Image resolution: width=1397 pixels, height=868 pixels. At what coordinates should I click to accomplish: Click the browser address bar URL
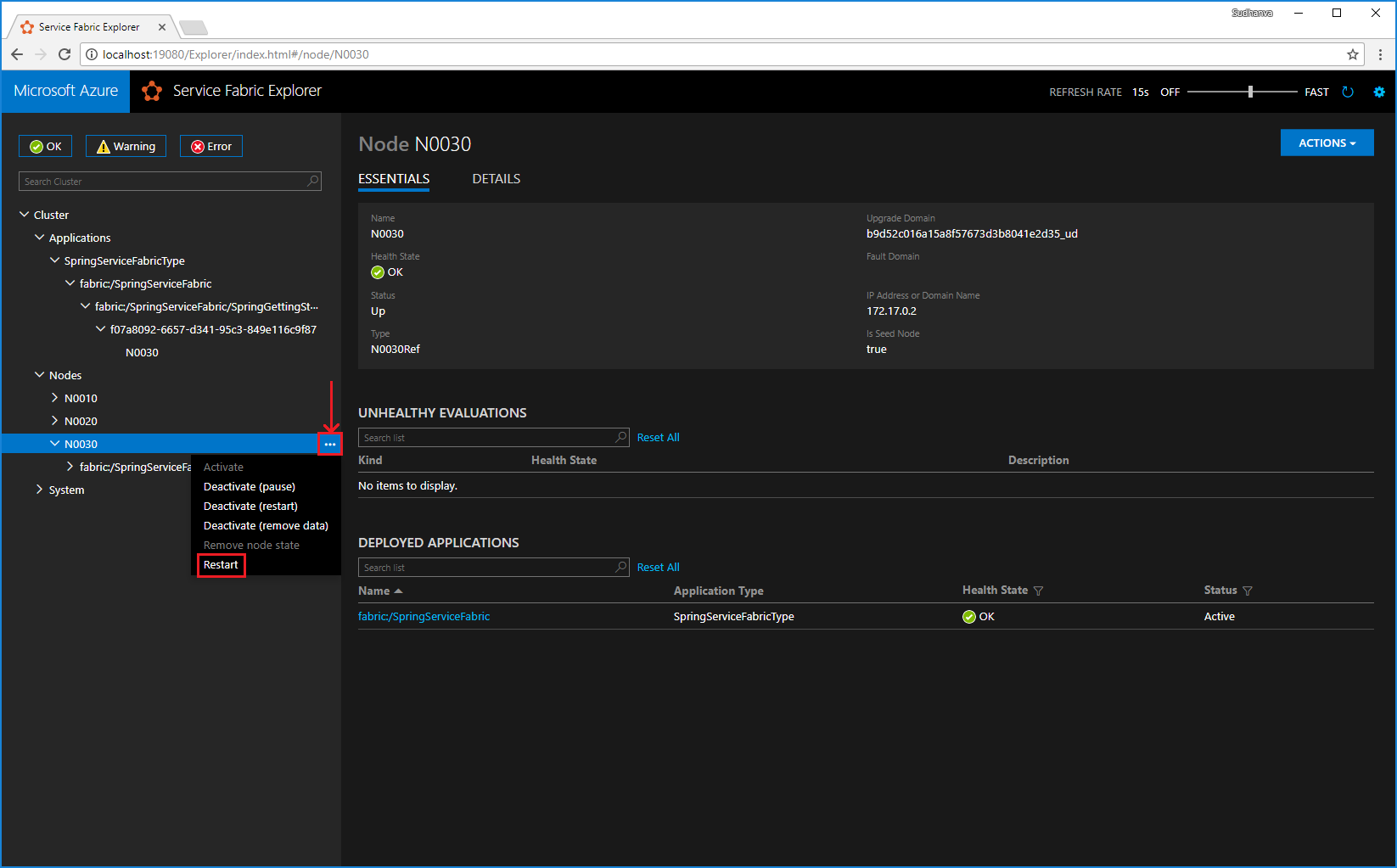pos(236,54)
